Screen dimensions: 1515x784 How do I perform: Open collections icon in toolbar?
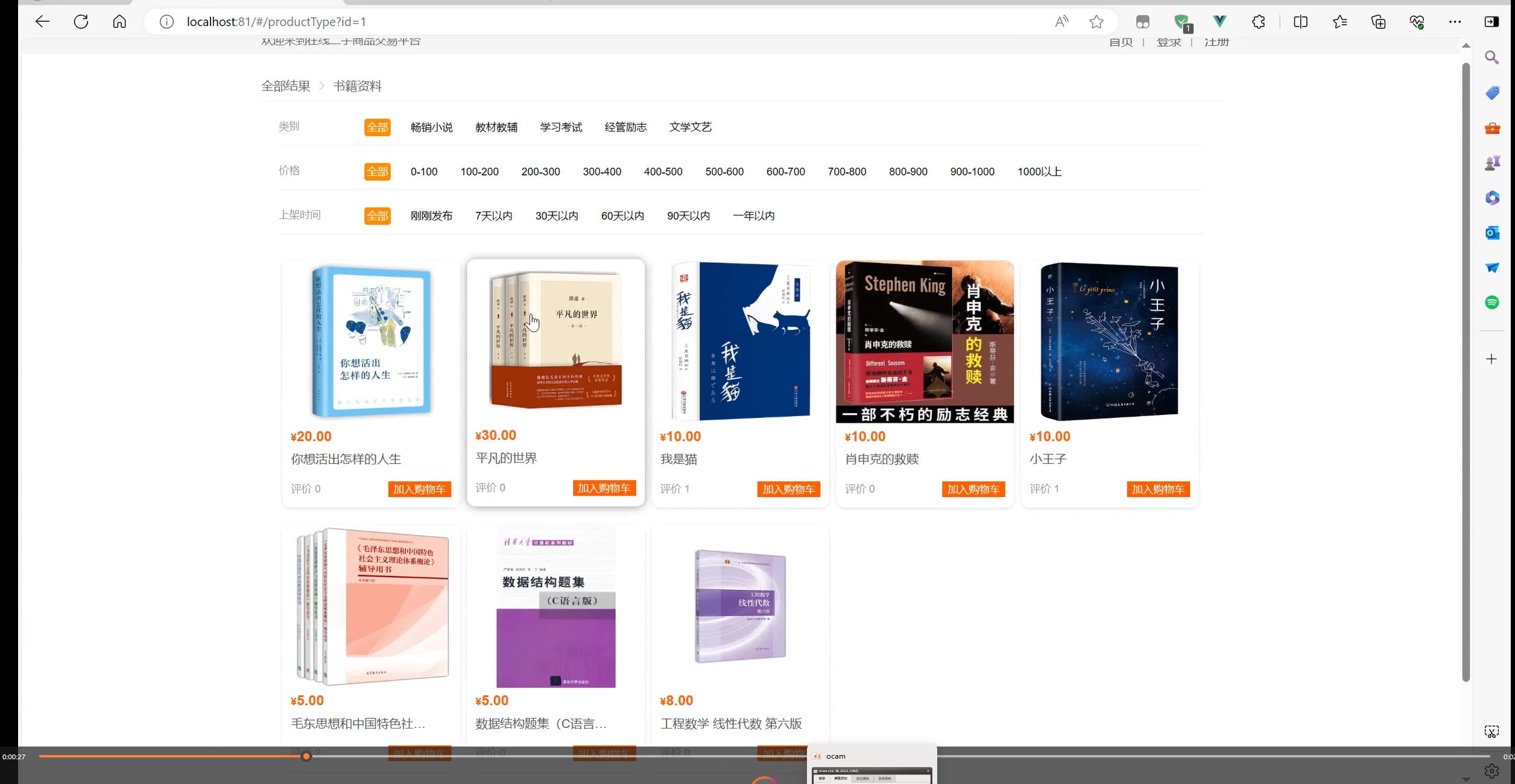(1379, 22)
